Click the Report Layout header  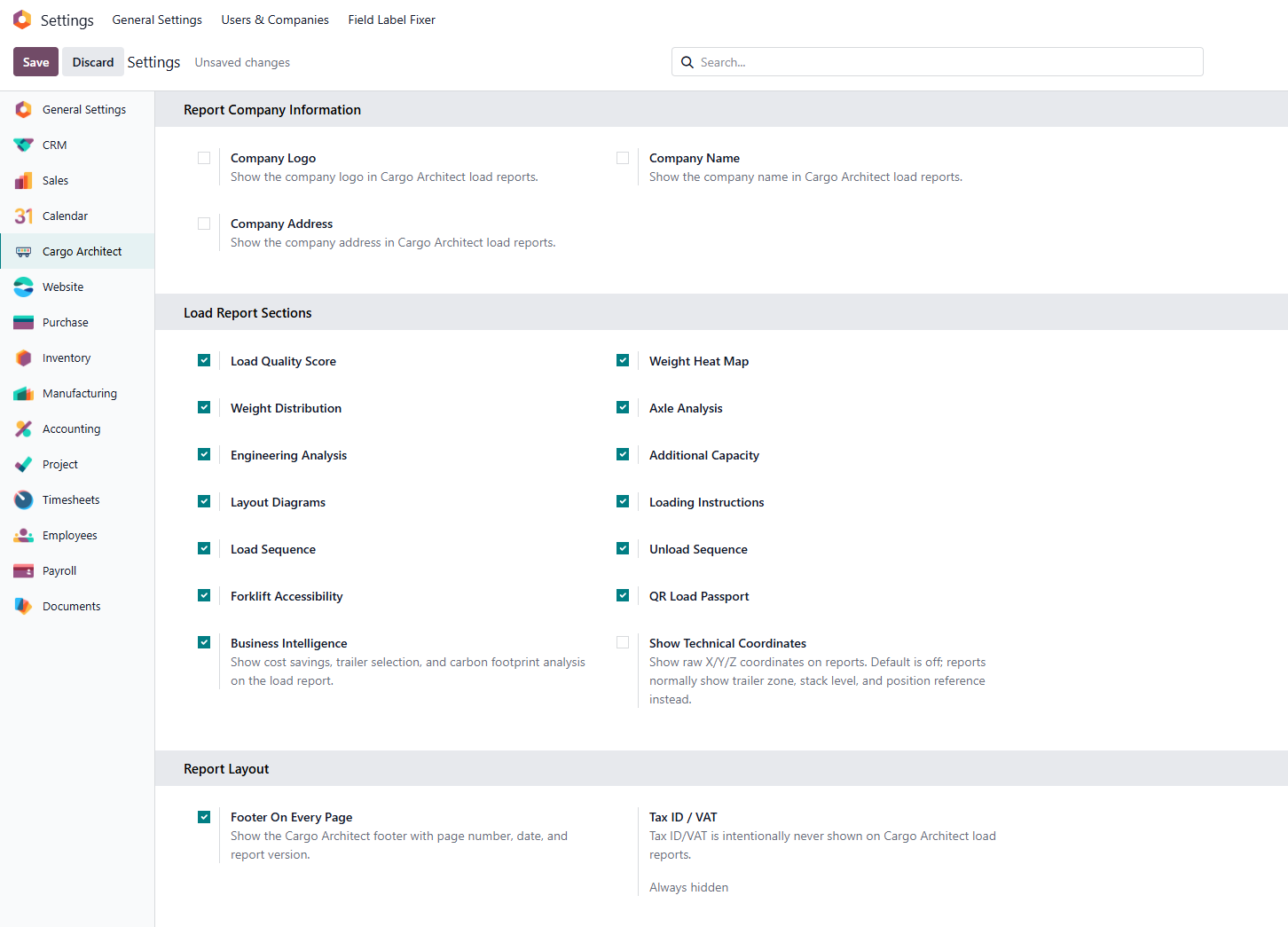[x=226, y=769]
